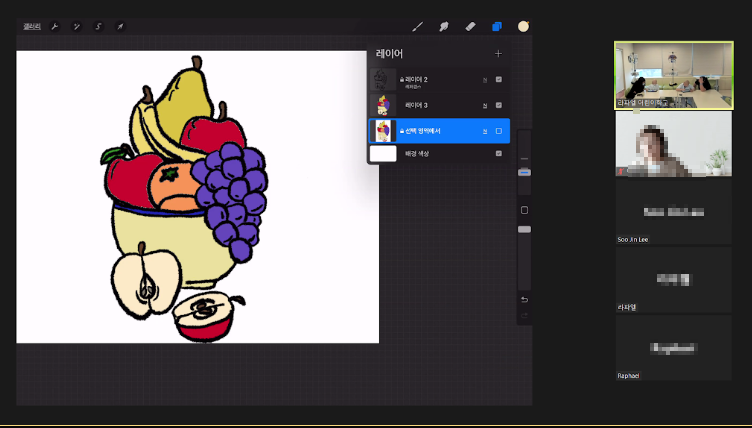Enable visibility for the selected blue layer
752x428 pixels.
pos(499,131)
